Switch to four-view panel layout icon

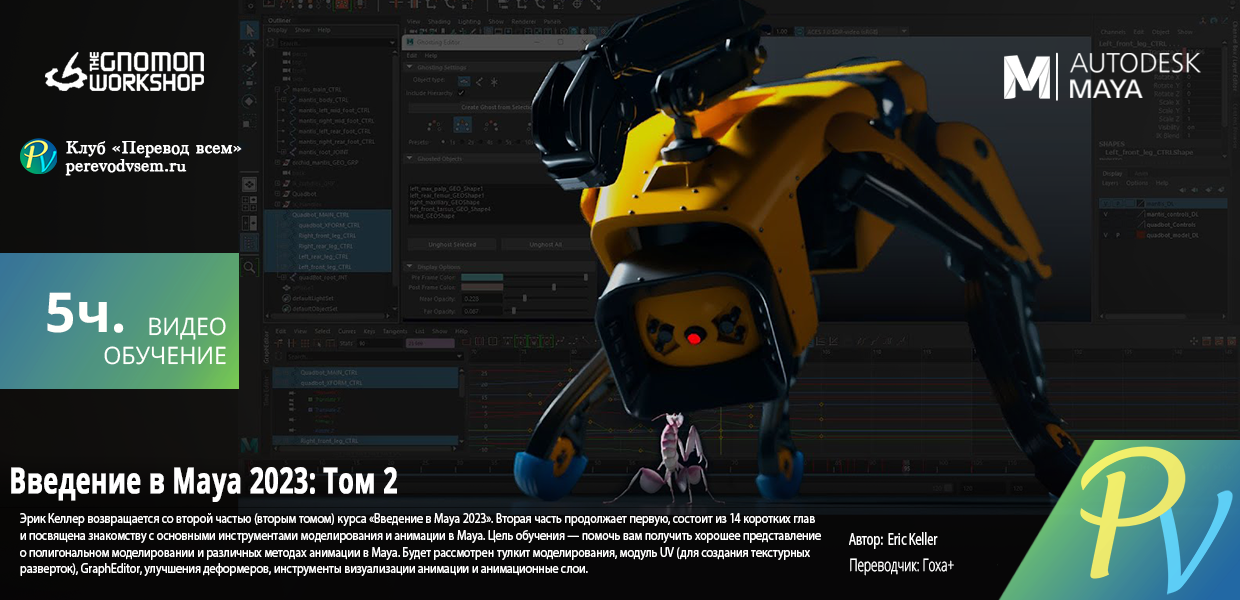[x=249, y=203]
